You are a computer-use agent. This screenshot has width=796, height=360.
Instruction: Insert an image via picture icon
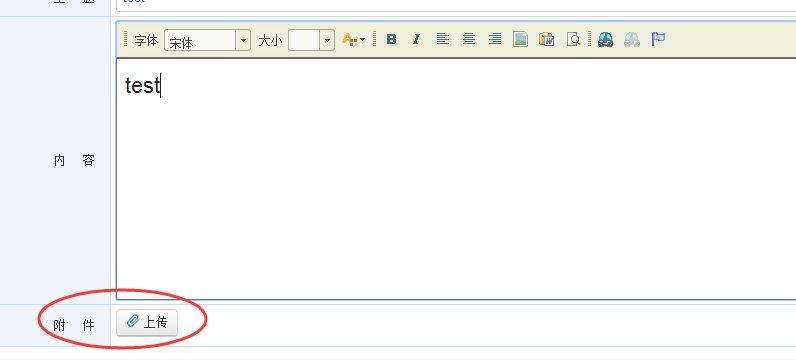click(x=520, y=39)
